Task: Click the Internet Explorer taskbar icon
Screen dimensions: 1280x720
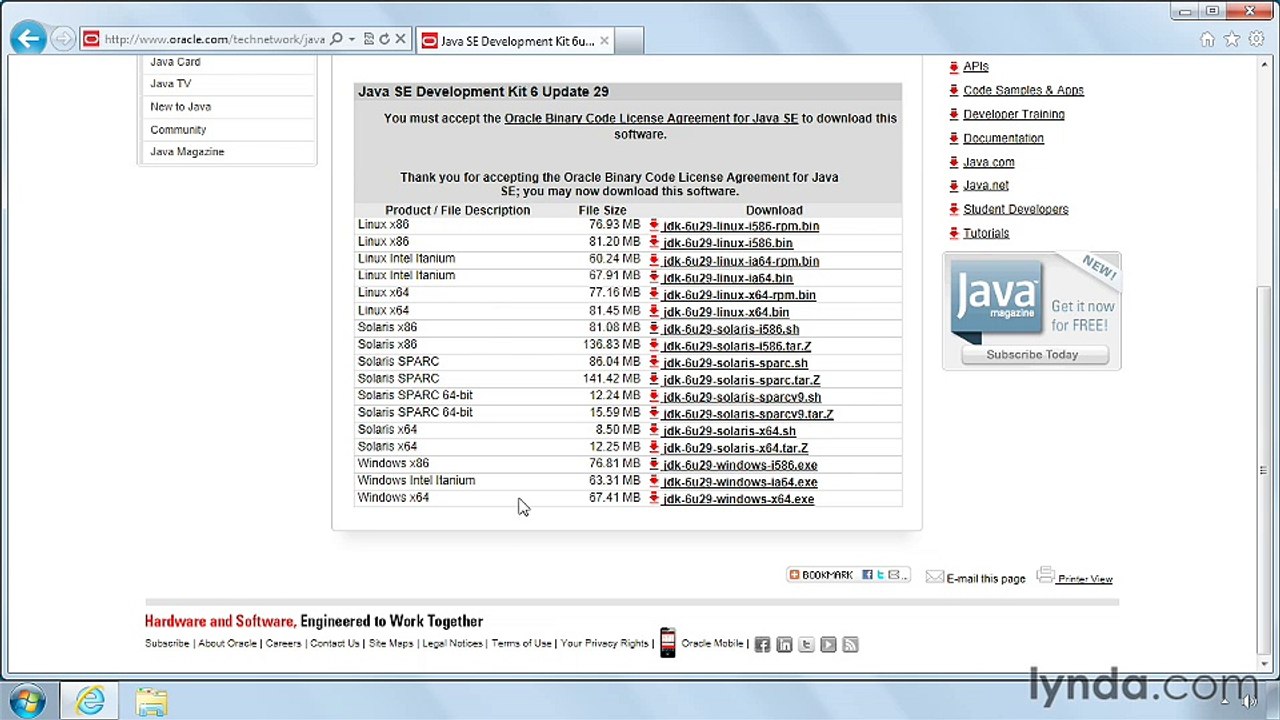Action: (90, 700)
